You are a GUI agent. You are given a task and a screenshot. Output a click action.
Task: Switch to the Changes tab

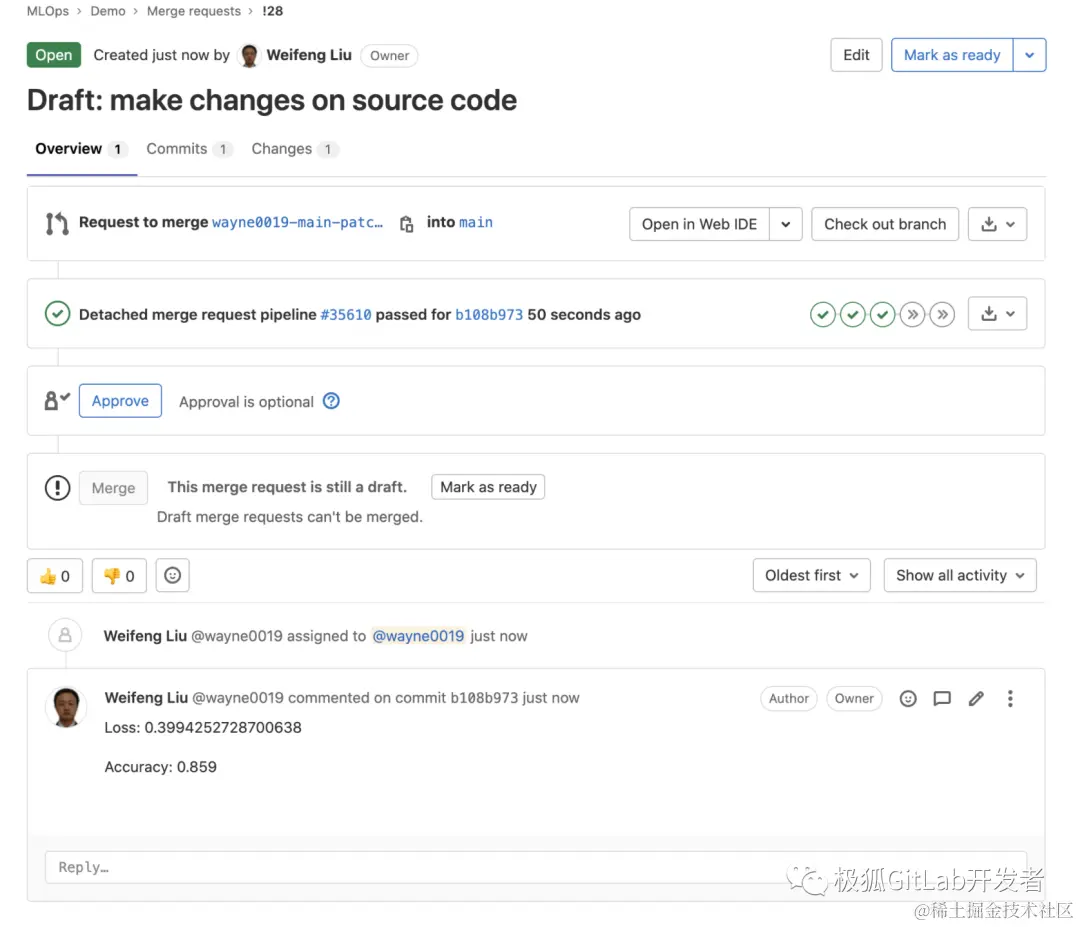(294, 149)
